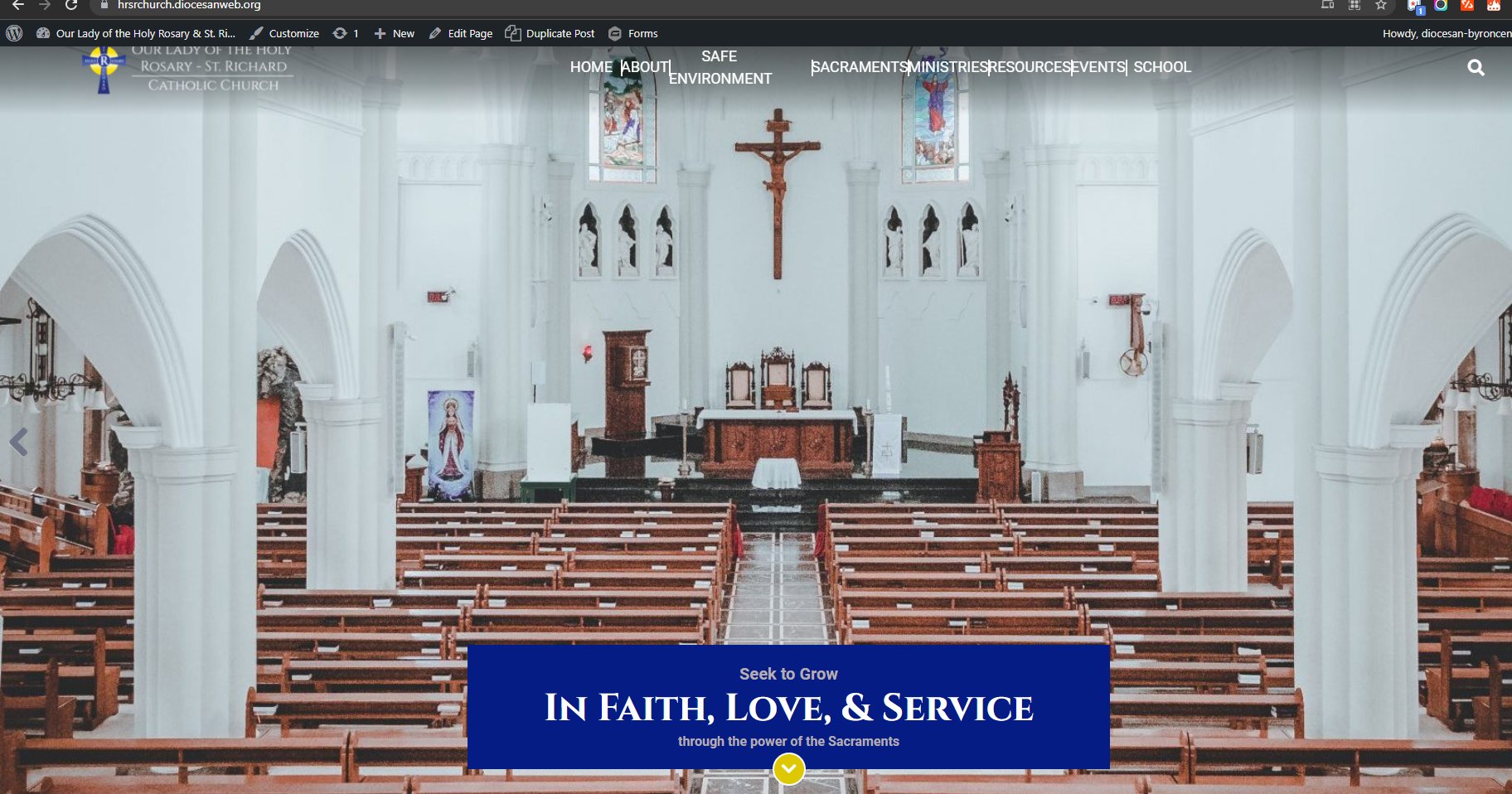Click the browser back arrow
1512x794 pixels.
coord(18,6)
